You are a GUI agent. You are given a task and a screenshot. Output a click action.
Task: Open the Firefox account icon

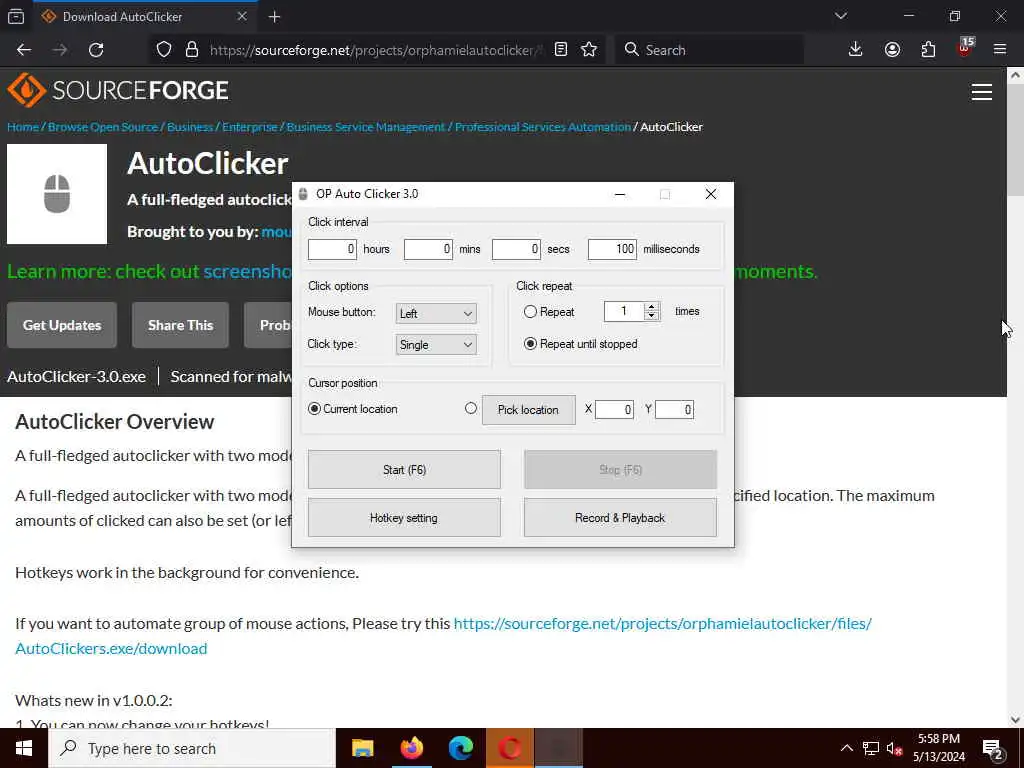coord(892,50)
